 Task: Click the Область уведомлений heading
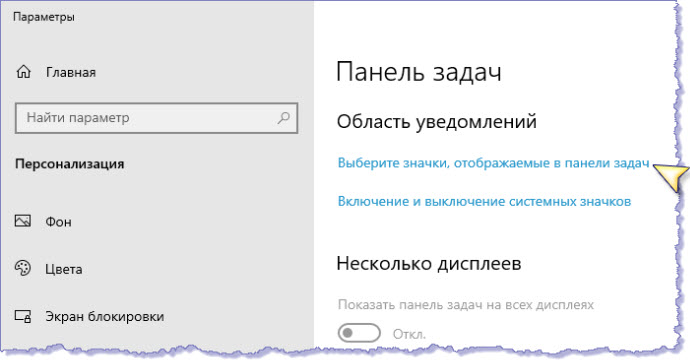(x=437, y=122)
